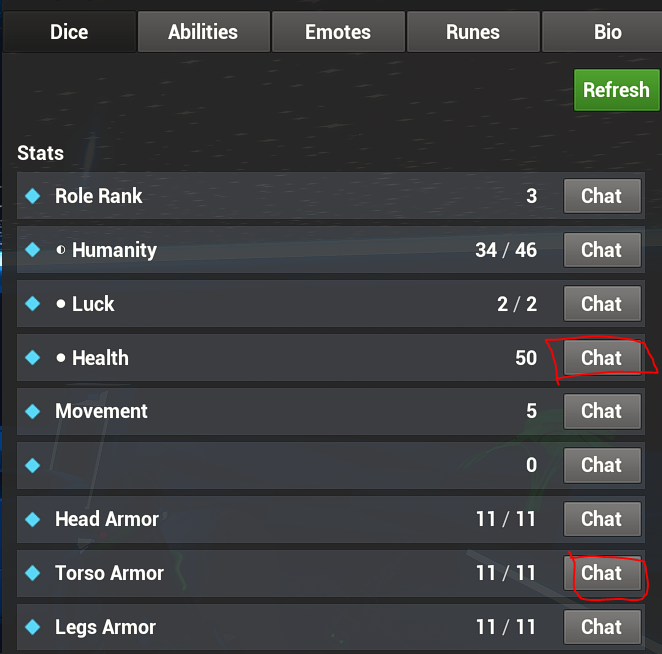The width and height of the screenshot is (662, 654).
Task: Go to the Bio tab
Action: [607, 32]
